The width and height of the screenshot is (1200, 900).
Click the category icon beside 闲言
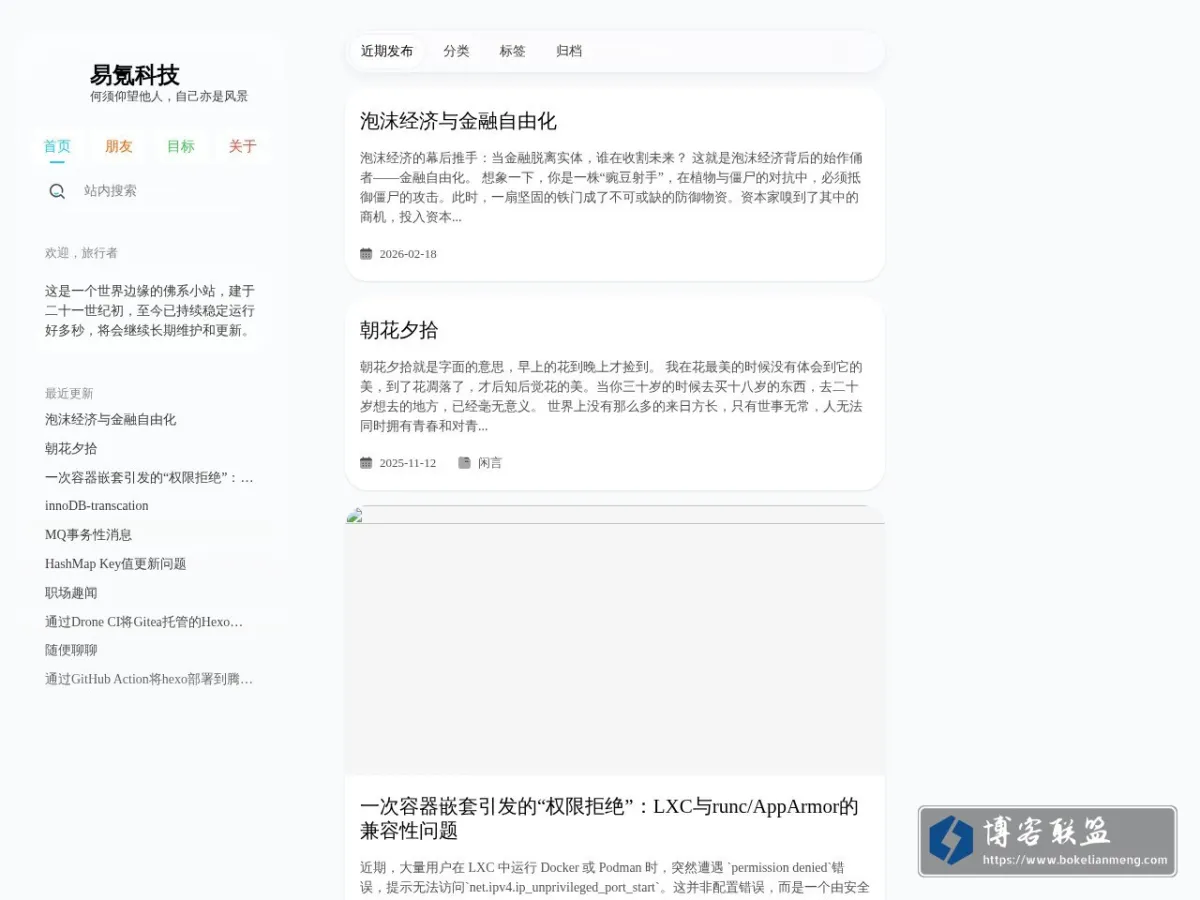point(464,463)
